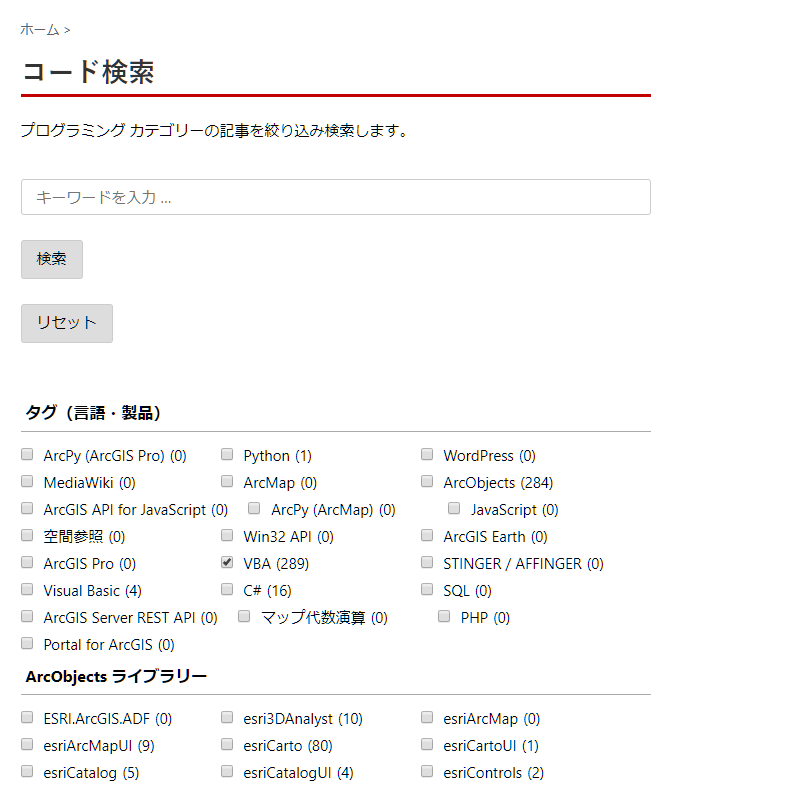The image size is (790, 790).
Task: Check the esriCatalogUI (4) checkbox
Action: [227, 771]
